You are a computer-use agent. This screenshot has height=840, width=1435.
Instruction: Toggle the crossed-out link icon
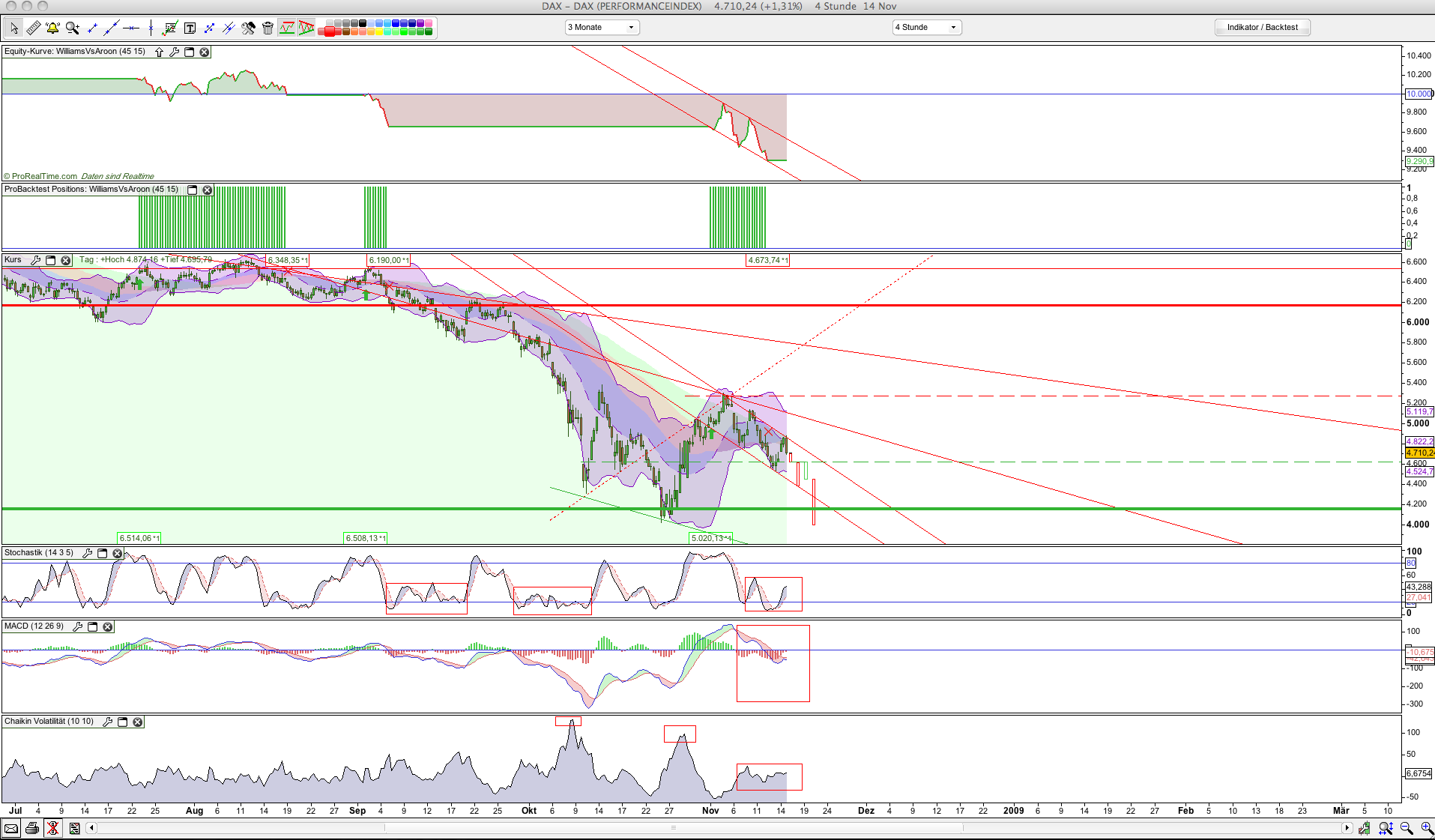[52, 828]
